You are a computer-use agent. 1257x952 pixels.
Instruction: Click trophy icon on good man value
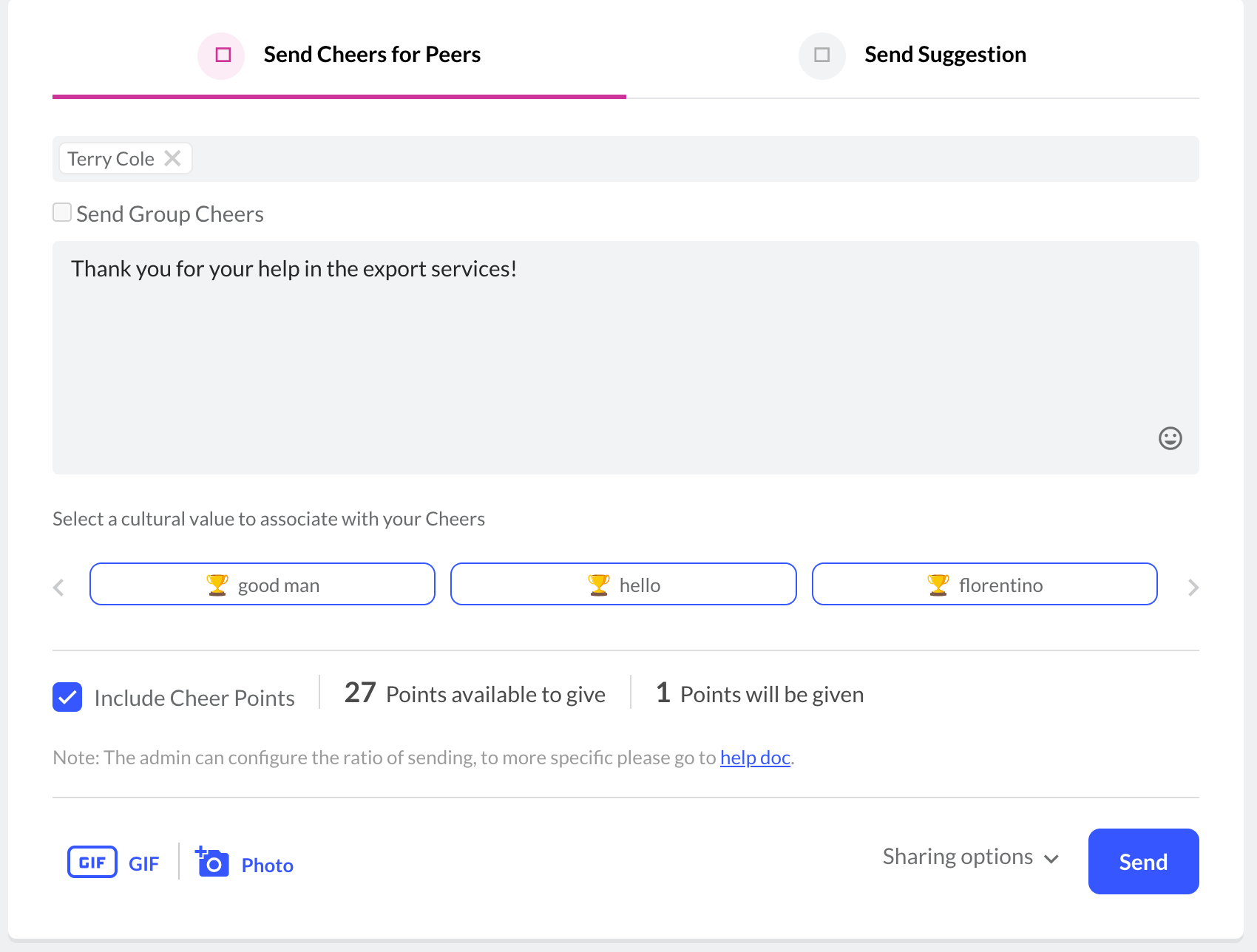(x=217, y=585)
